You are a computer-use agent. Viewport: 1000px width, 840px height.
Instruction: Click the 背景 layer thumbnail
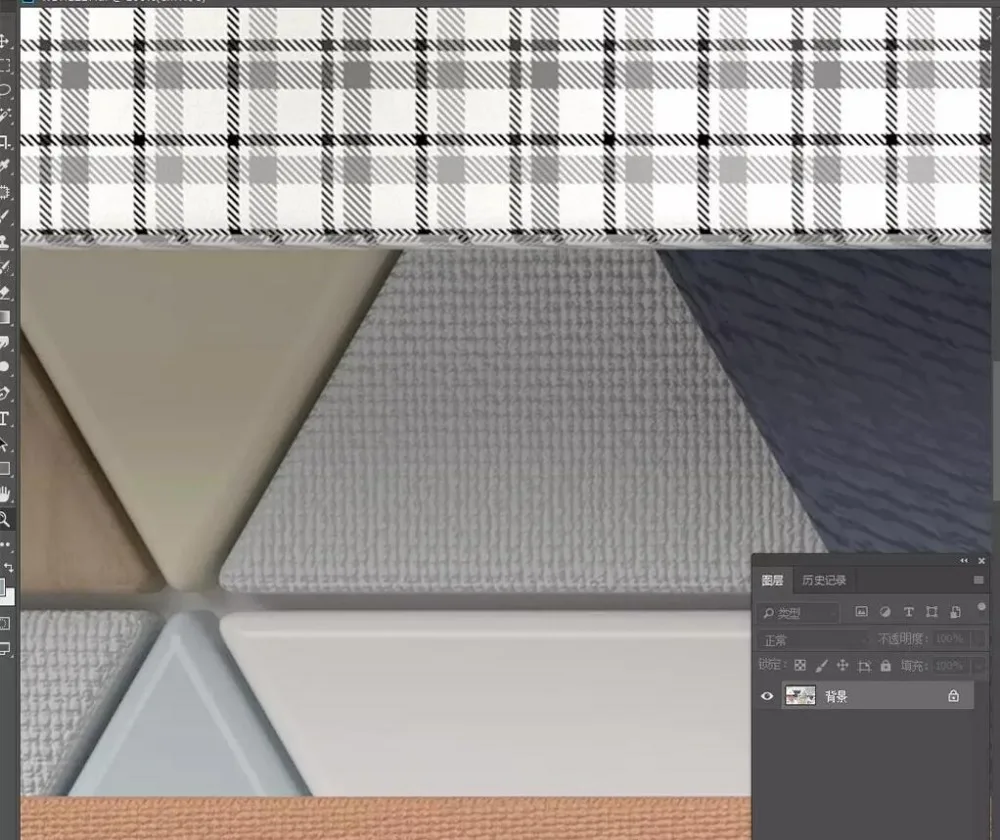coord(800,696)
